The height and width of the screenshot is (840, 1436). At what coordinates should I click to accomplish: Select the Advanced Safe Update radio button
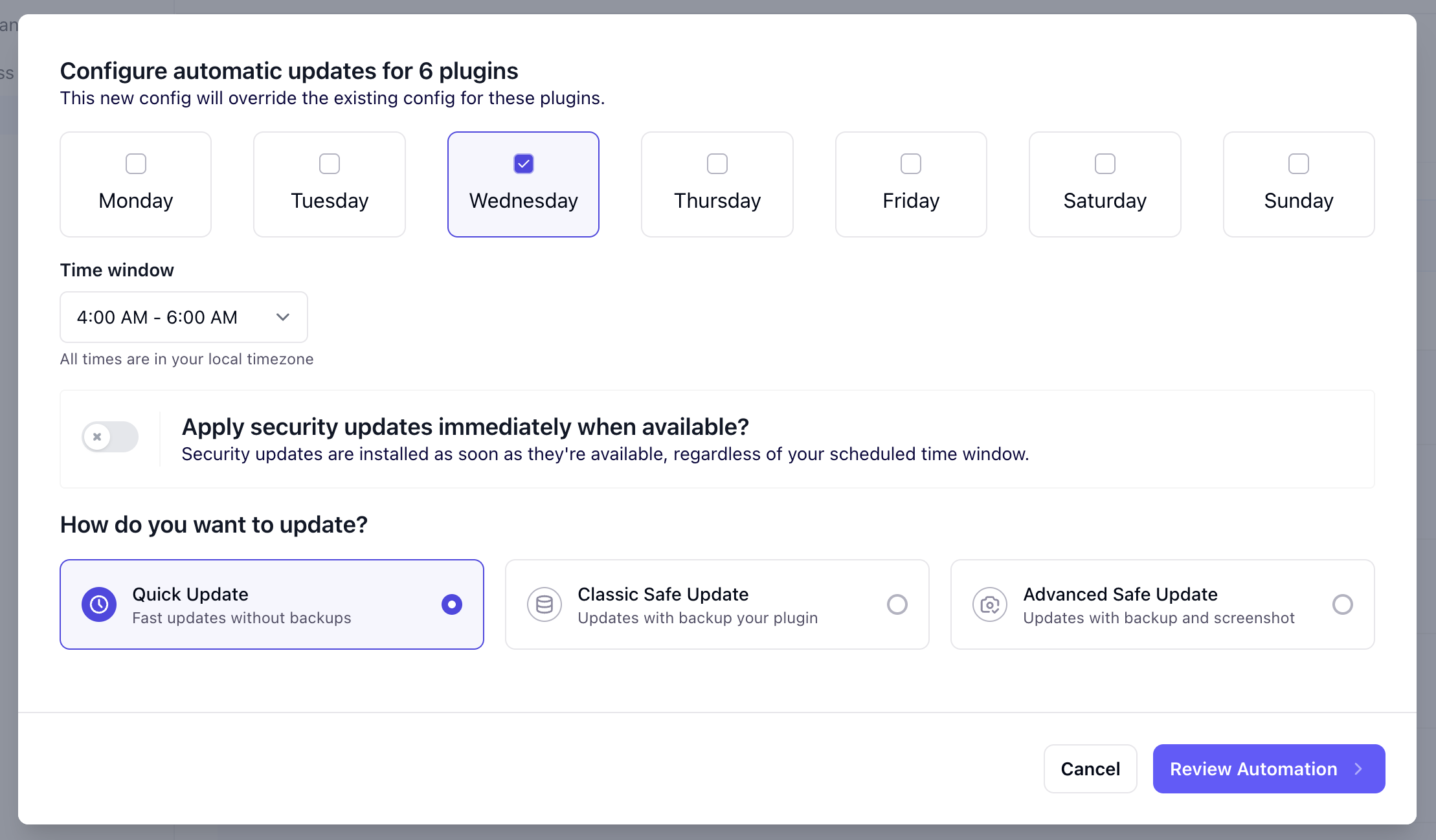(x=1343, y=604)
